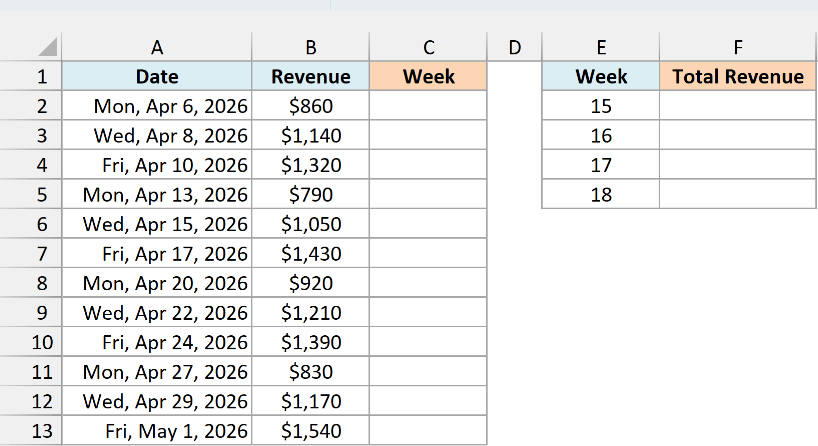Screen dimensions: 818x446
Task: Select row 1 header
Action: coord(31,77)
